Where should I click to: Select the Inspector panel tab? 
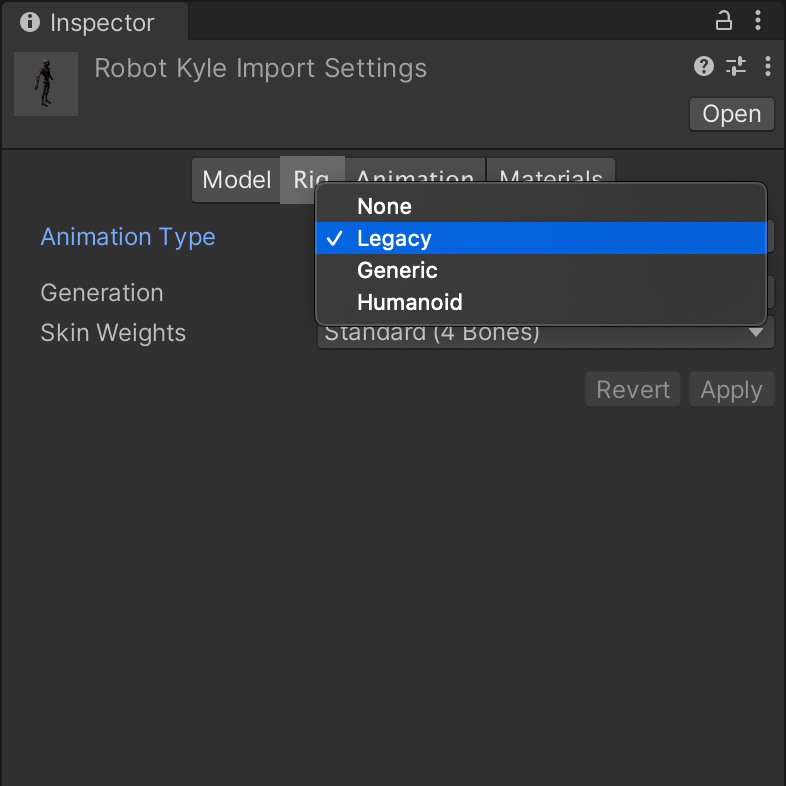93,22
